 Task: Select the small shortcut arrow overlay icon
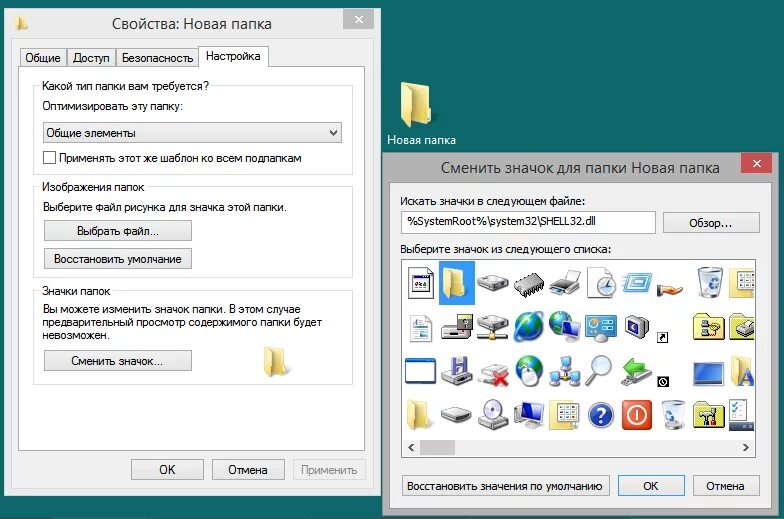coord(662,338)
